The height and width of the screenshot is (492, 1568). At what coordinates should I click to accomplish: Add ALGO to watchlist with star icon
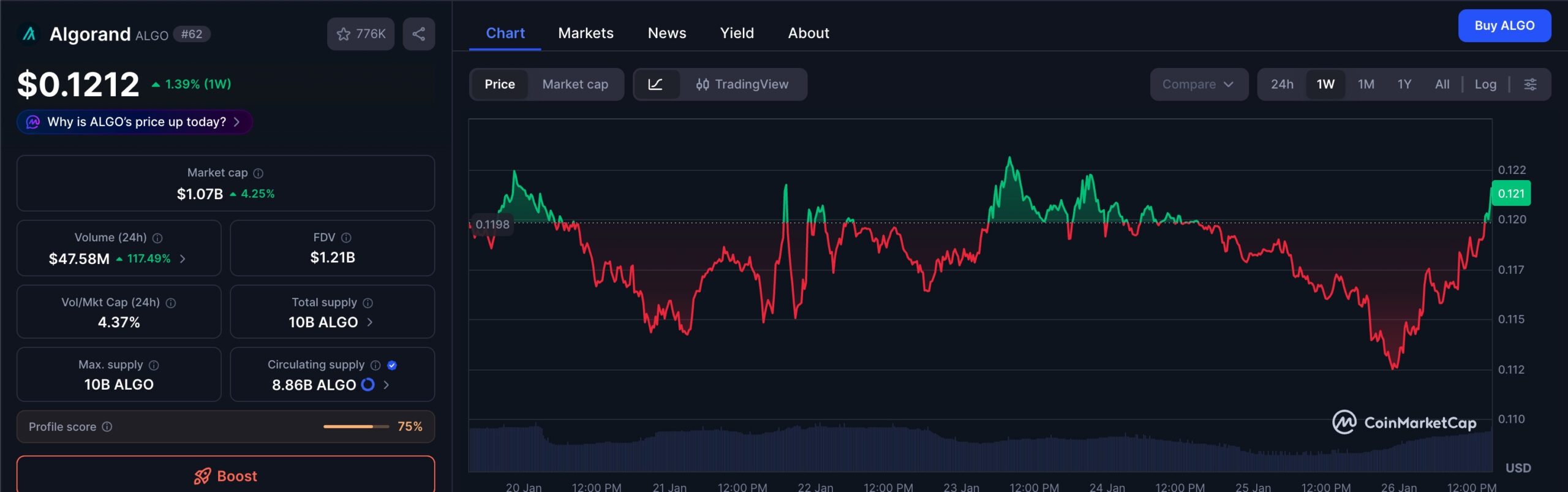[x=344, y=34]
